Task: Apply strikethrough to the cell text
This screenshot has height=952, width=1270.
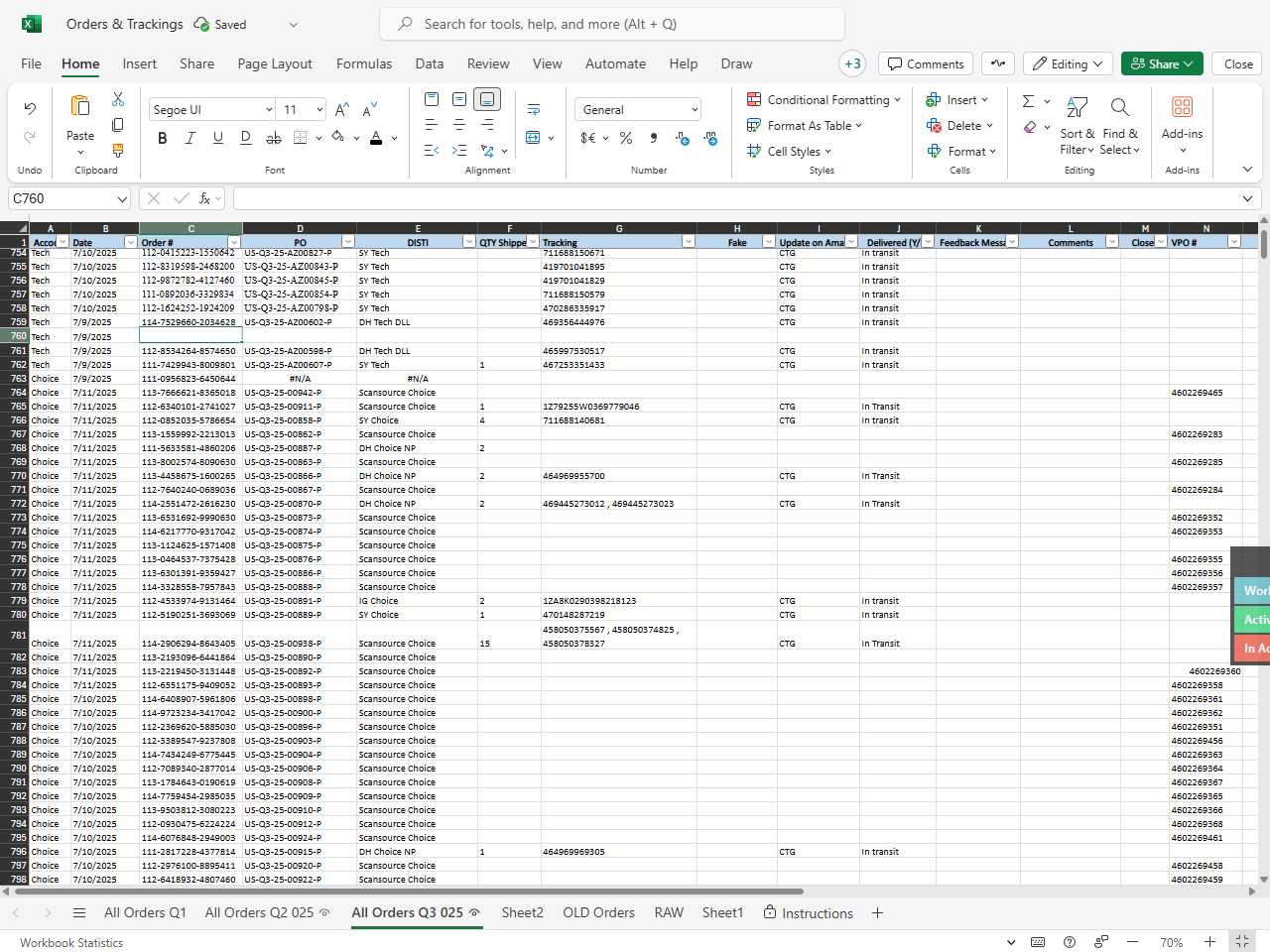Action: [x=274, y=138]
